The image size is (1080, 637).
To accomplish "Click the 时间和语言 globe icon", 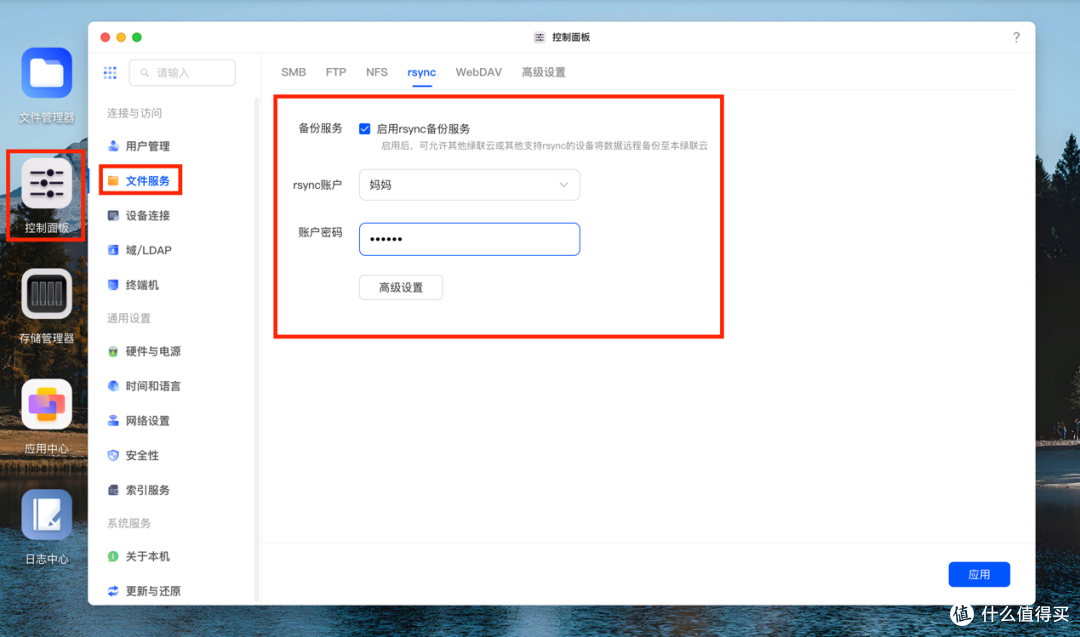I will (x=113, y=386).
